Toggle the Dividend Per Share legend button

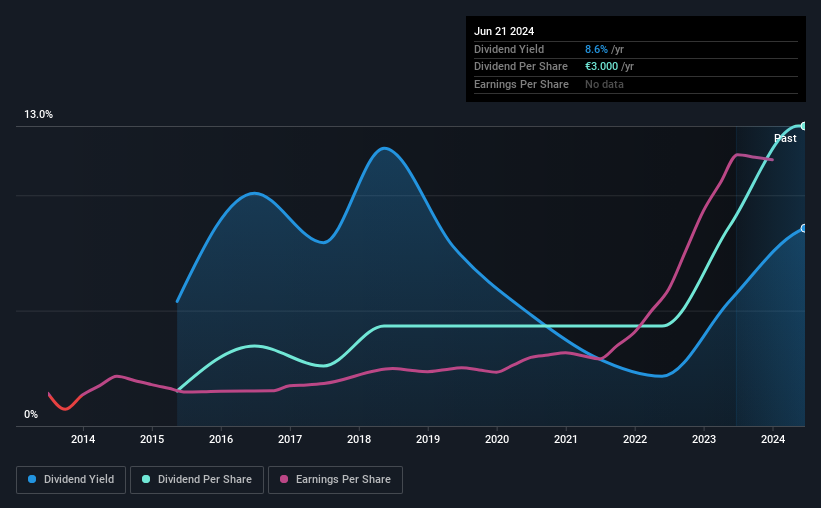pos(197,480)
